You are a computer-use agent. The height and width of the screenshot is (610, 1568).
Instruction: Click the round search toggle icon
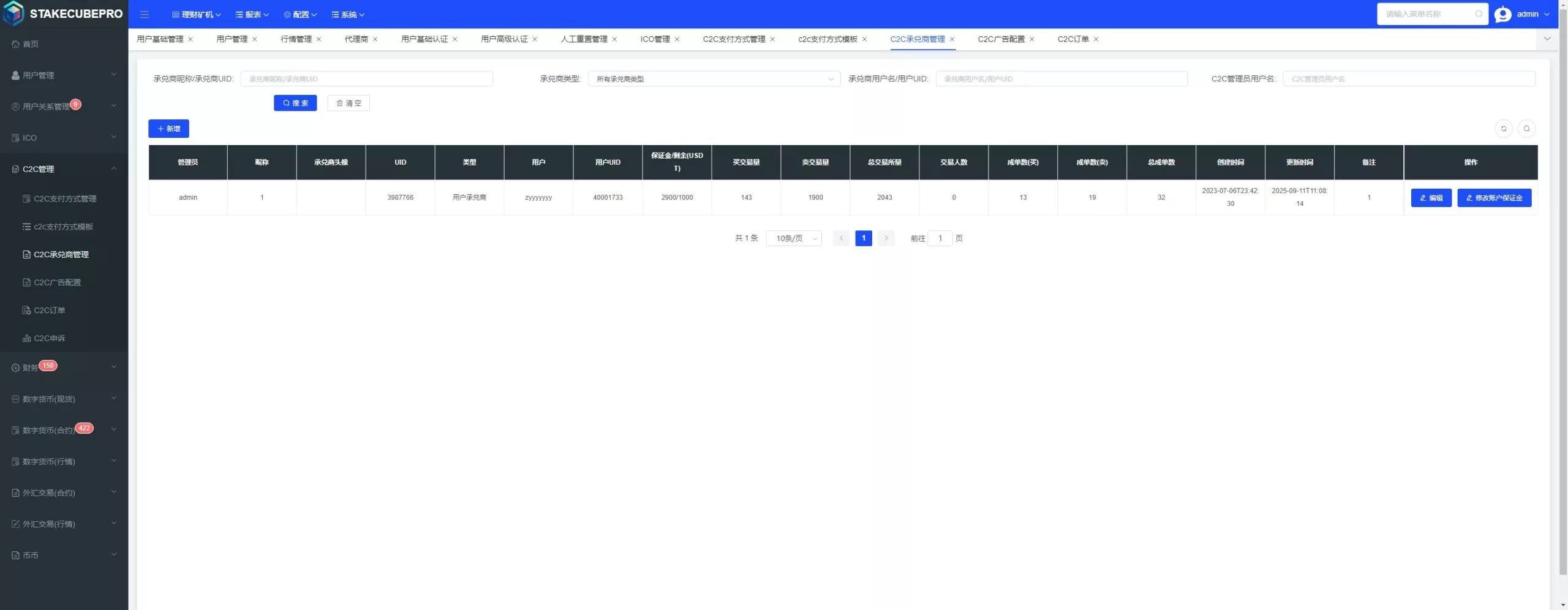pyautogui.click(x=1526, y=129)
